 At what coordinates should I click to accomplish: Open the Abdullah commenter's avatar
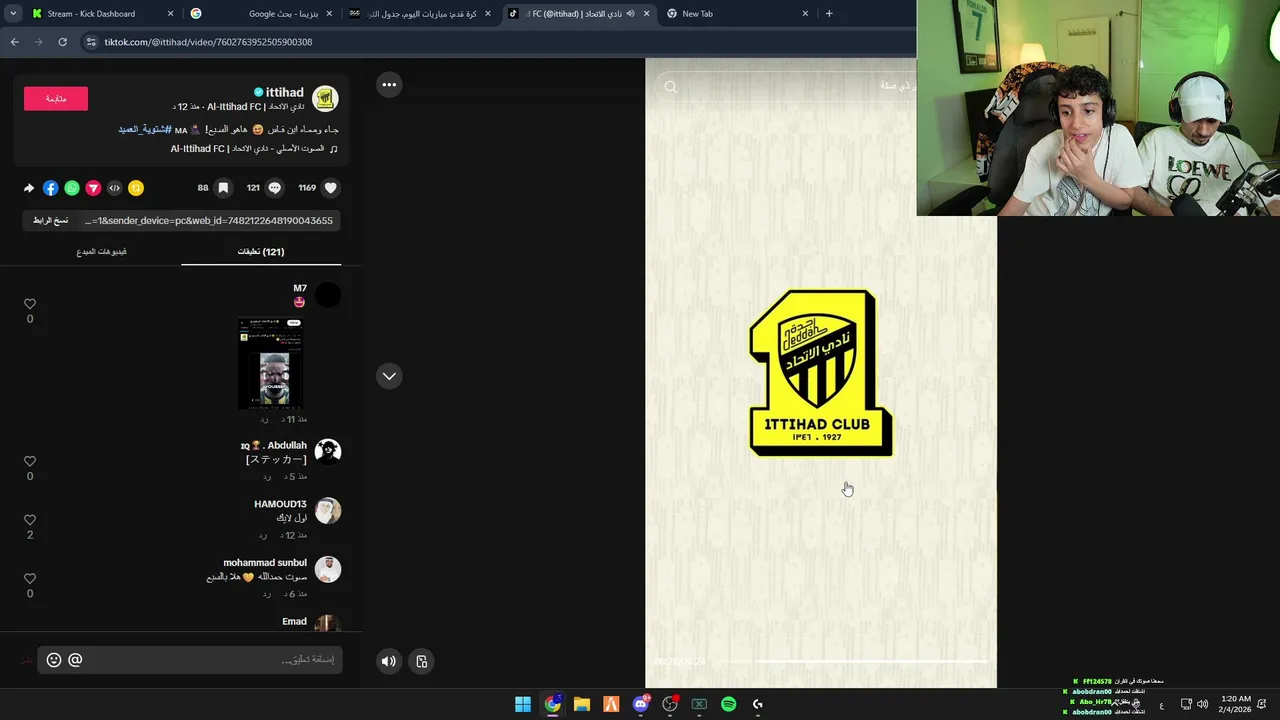(x=328, y=452)
